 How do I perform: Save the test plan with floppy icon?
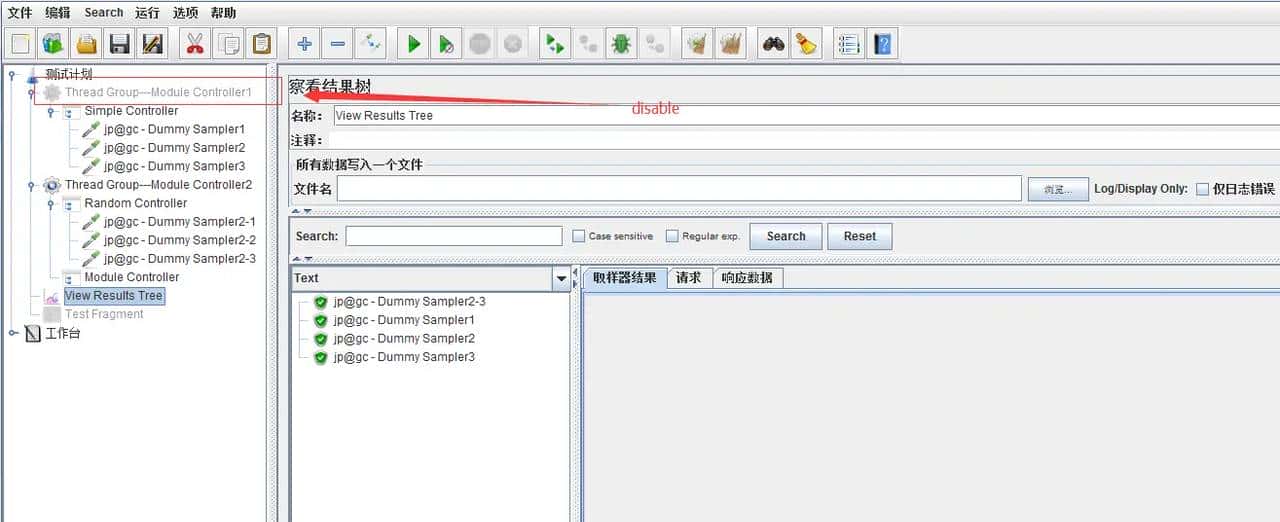pyautogui.click(x=120, y=44)
